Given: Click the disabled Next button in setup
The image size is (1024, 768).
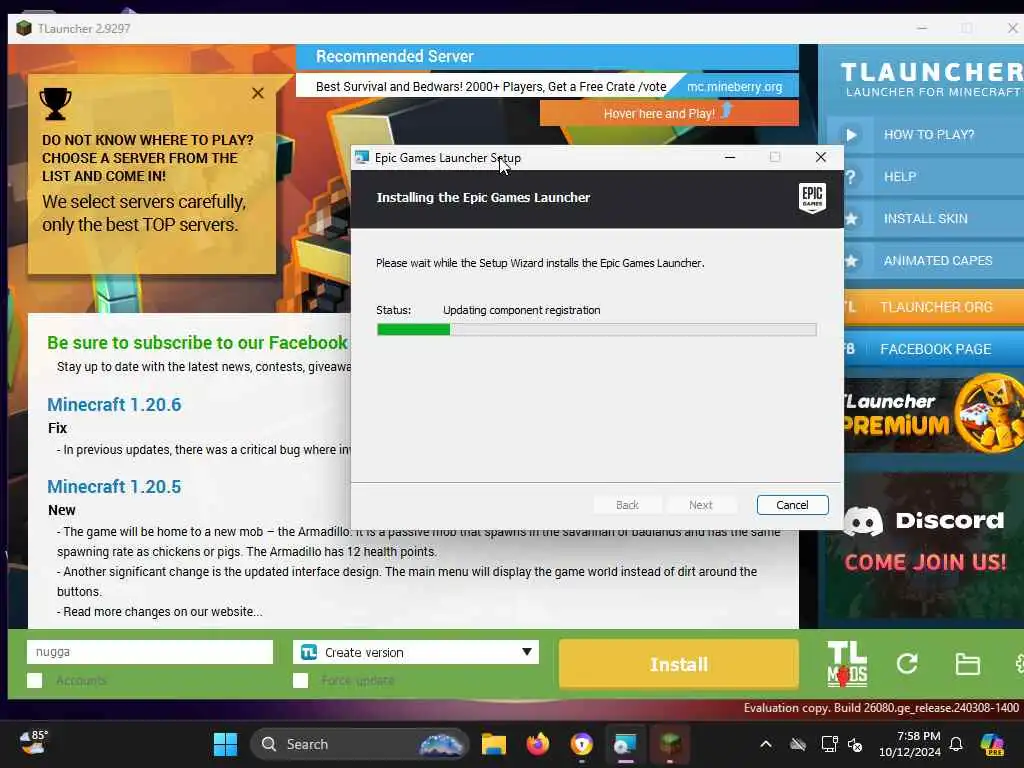Looking at the screenshot, I should coord(700,505).
